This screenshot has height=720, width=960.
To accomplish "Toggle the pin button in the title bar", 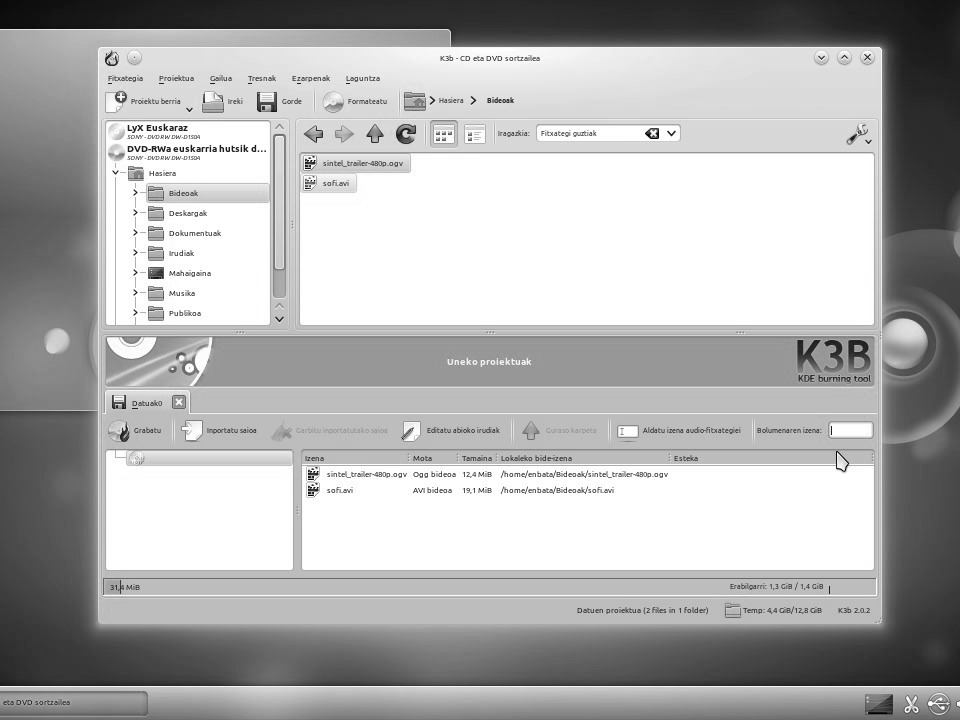I will [x=135, y=58].
